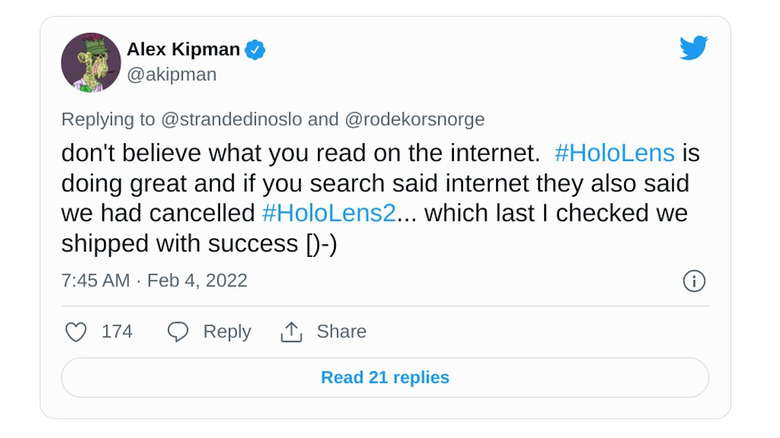Image resolution: width=780 pixels, height=438 pixels.
Task: Open the @rodekorsnorge mention
Action: 414,119
